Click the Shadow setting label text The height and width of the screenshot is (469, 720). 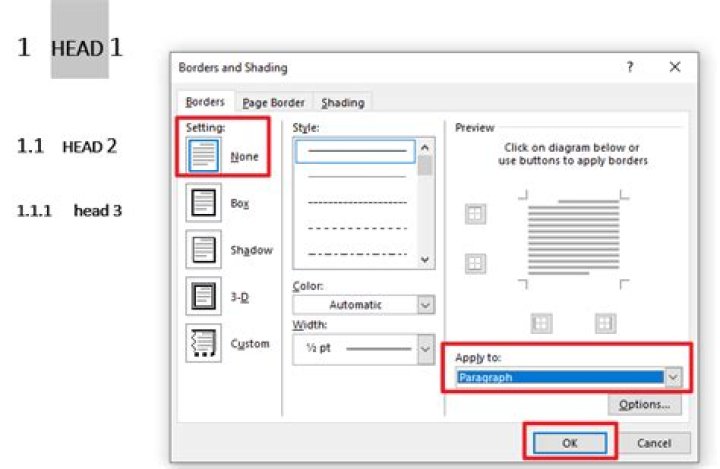tap(251, 250)
